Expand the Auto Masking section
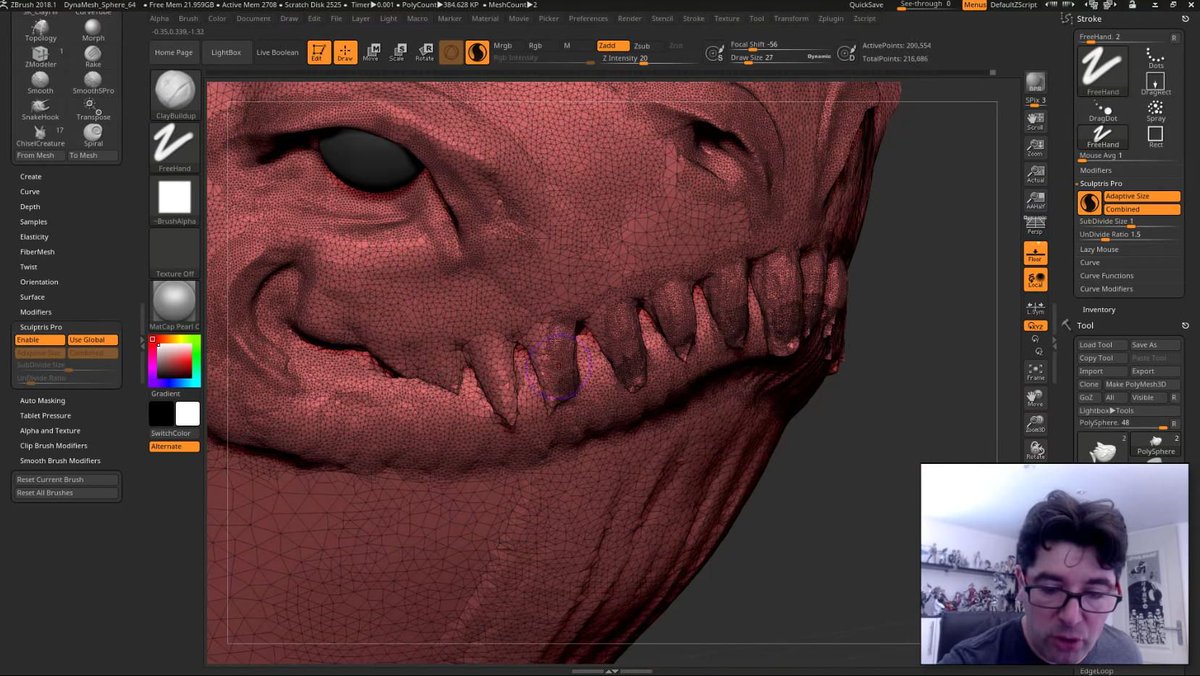Viewport: 1200px width, 676px height. [43, 400]
